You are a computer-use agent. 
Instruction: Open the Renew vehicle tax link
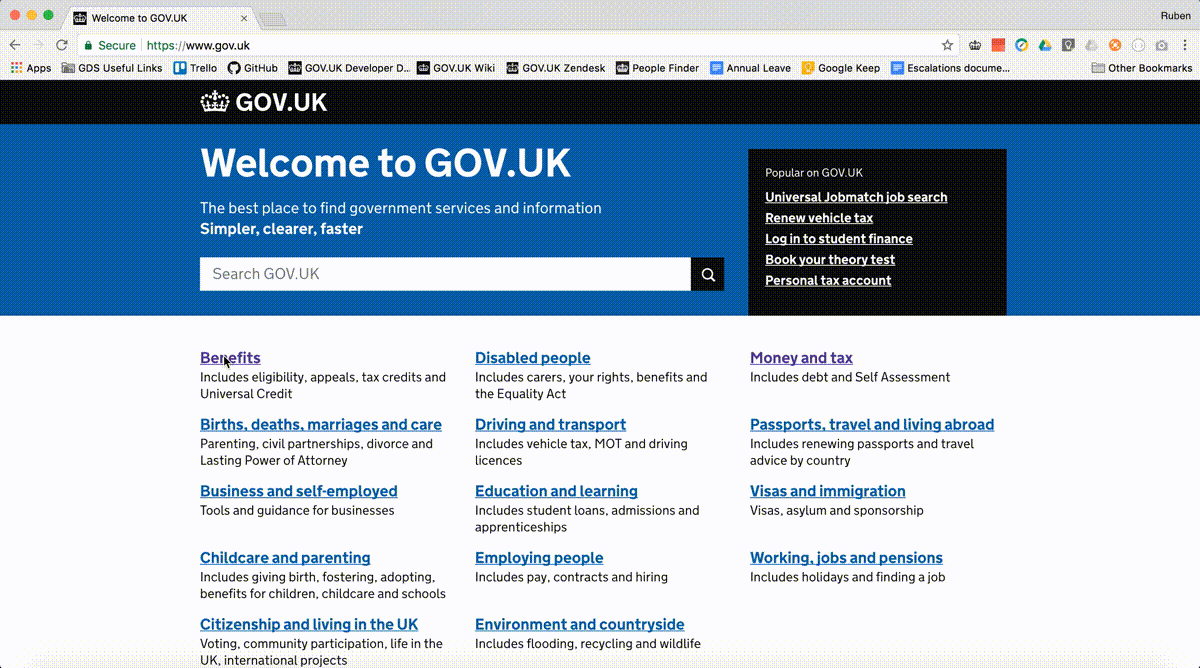(x=819, y=218)
